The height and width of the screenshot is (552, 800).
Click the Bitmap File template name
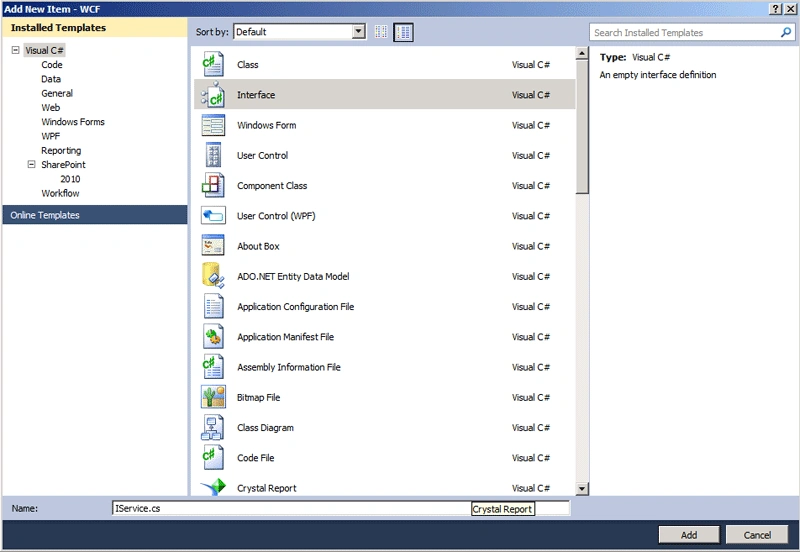[258, 397]
